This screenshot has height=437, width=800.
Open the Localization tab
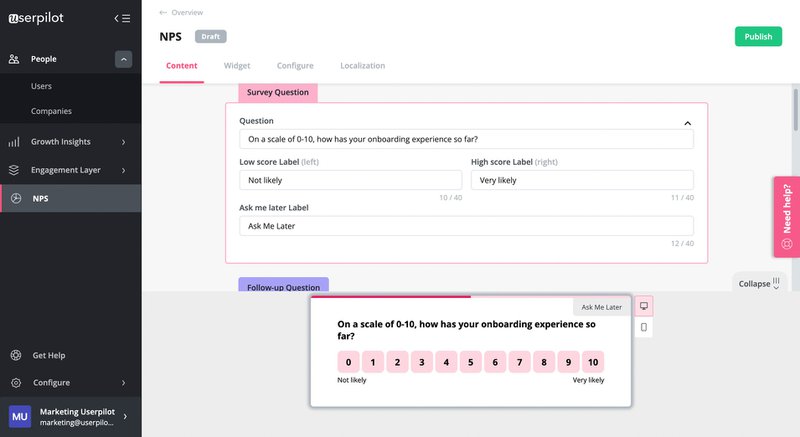362,66
